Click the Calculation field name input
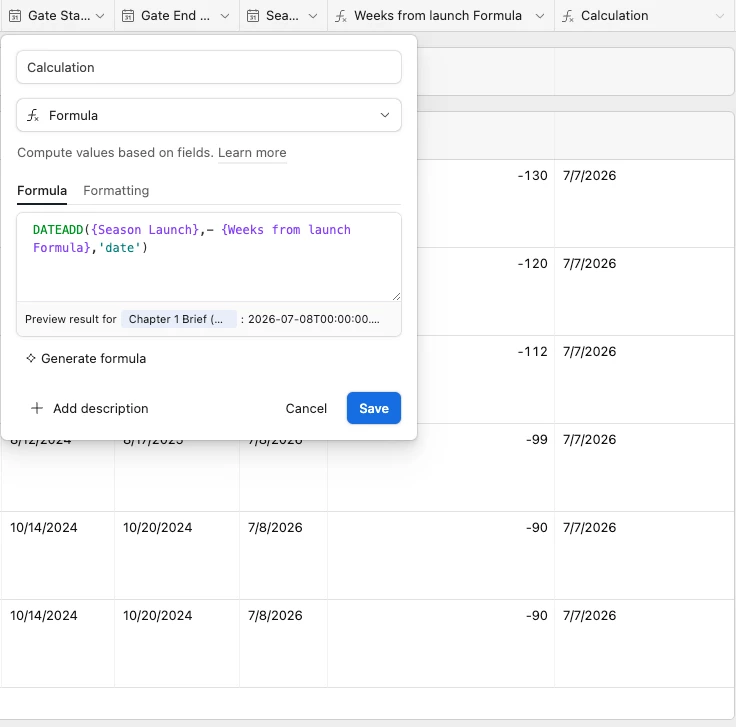The image size is (736, 727). [x=209, y=67]
